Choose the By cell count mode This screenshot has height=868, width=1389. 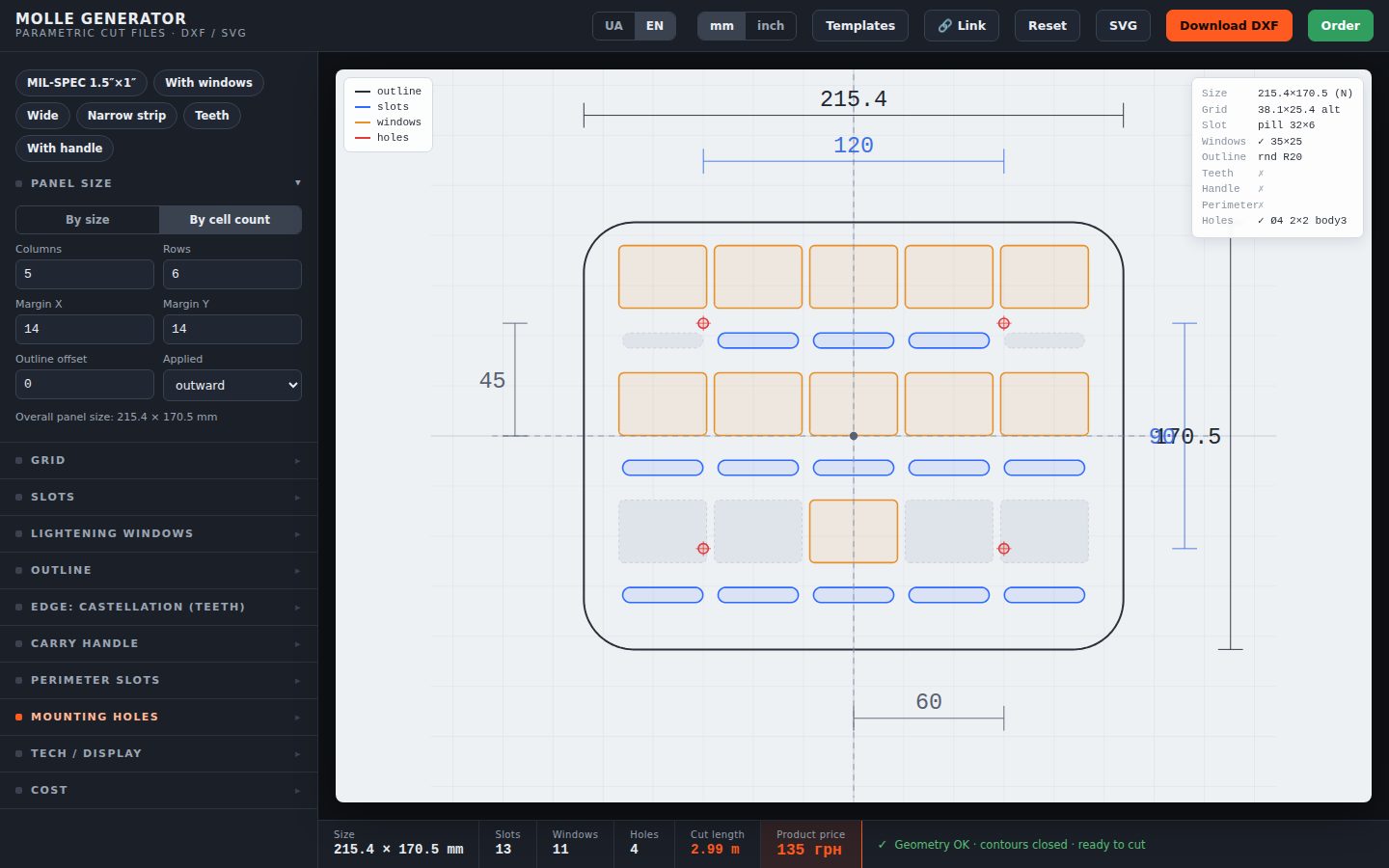[x=230, y=220]
